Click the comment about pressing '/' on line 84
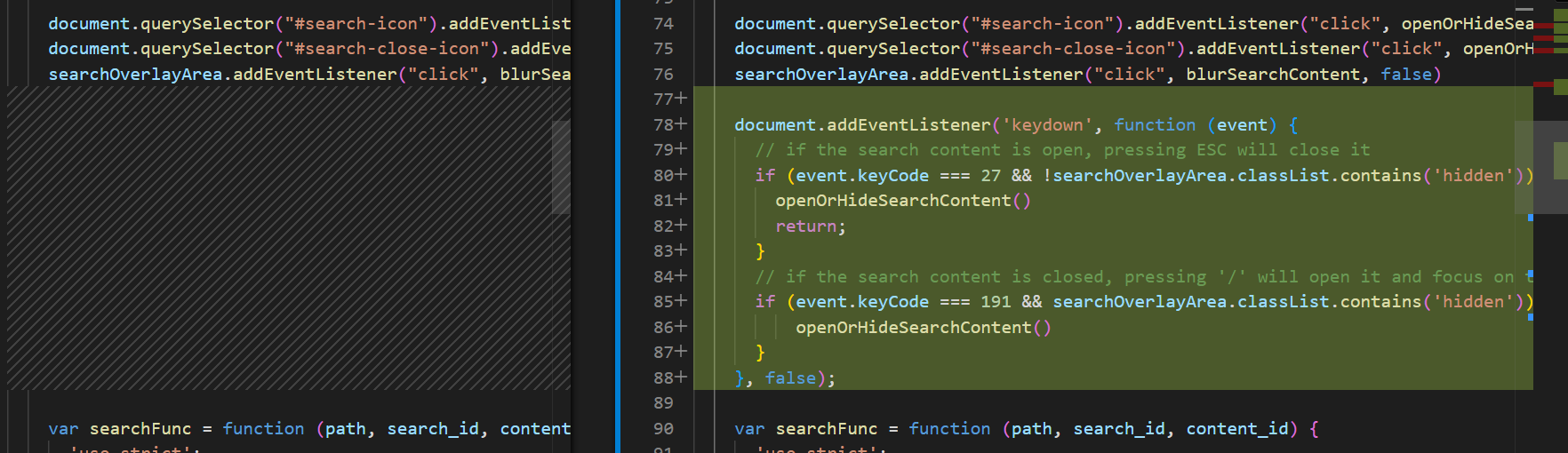The width and height of the screenshot is (1568, 453). coord(1144,277)
